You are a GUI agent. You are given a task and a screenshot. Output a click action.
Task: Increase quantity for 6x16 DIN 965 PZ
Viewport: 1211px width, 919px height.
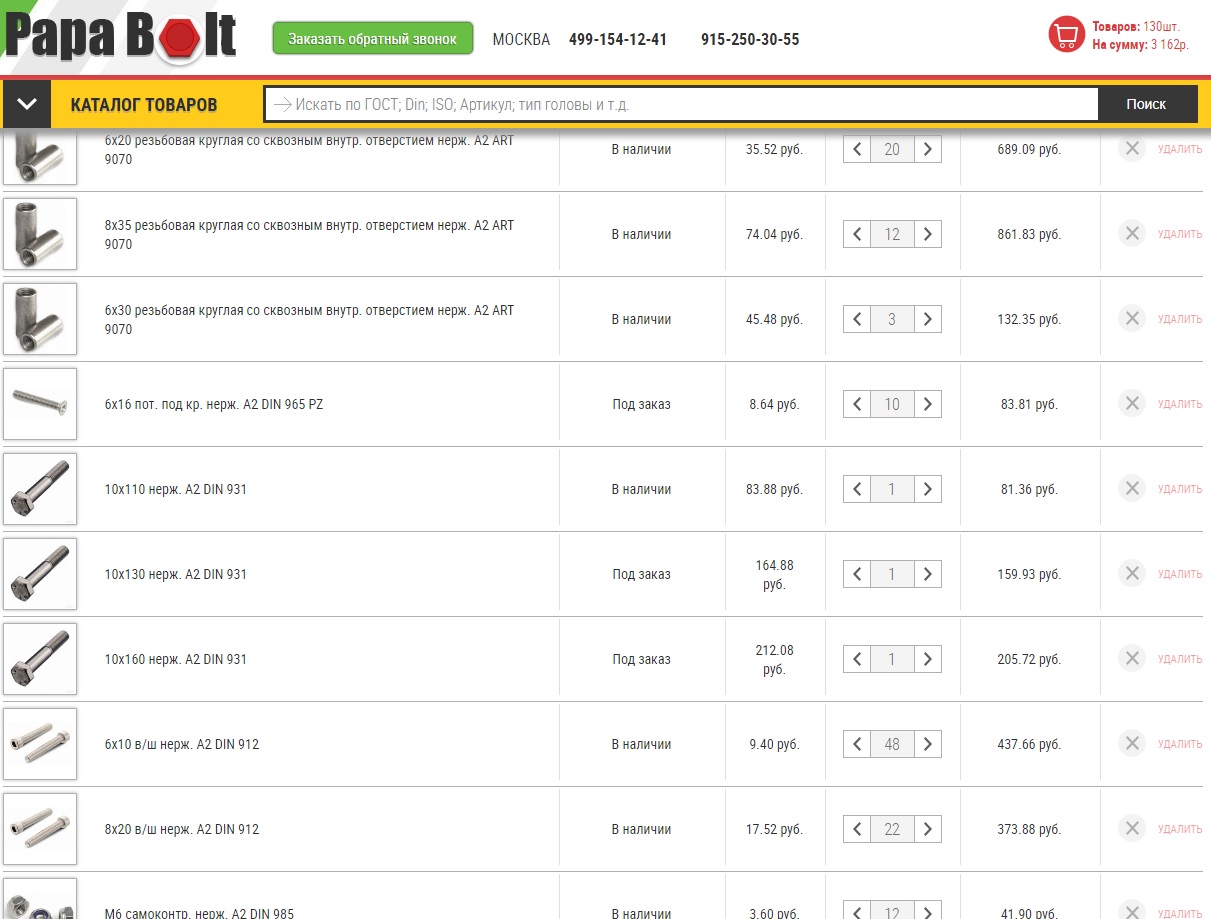pyautogui.click(x=928, y=405)
